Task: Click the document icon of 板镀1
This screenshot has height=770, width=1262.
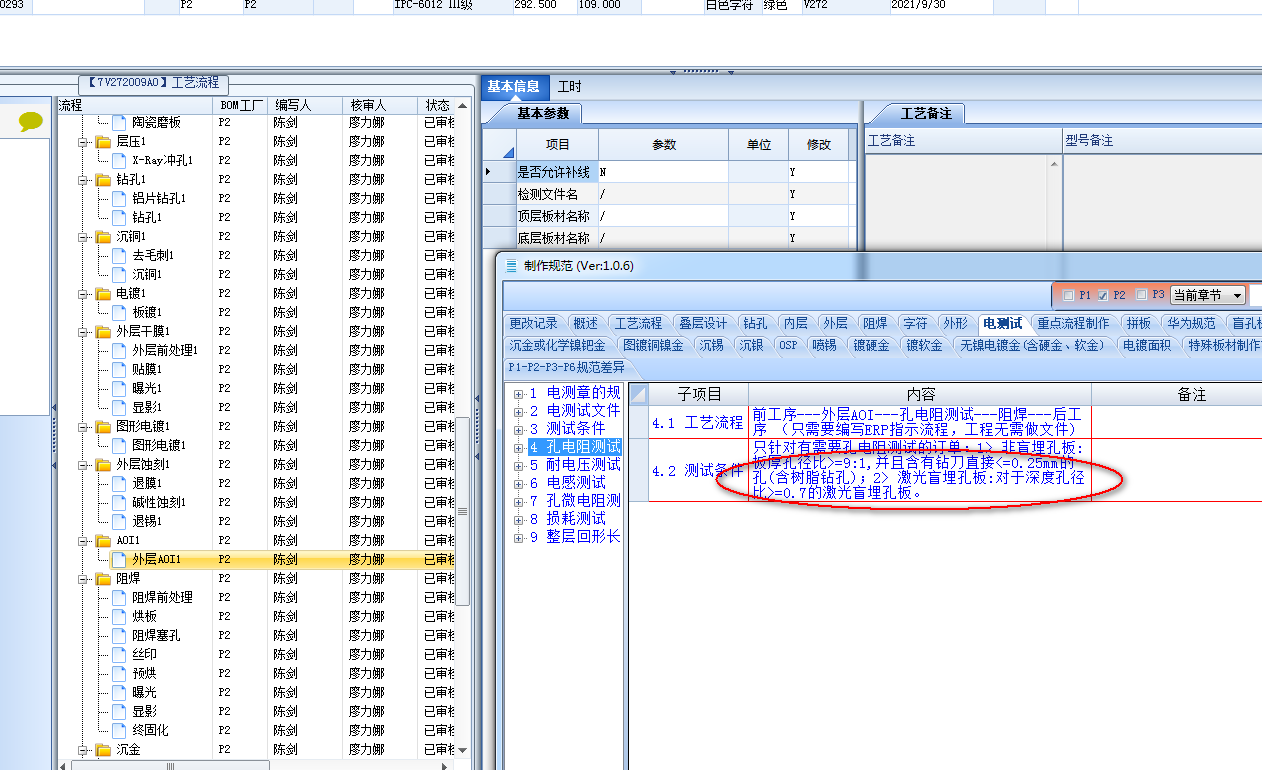Action: (x=119, y=312)
